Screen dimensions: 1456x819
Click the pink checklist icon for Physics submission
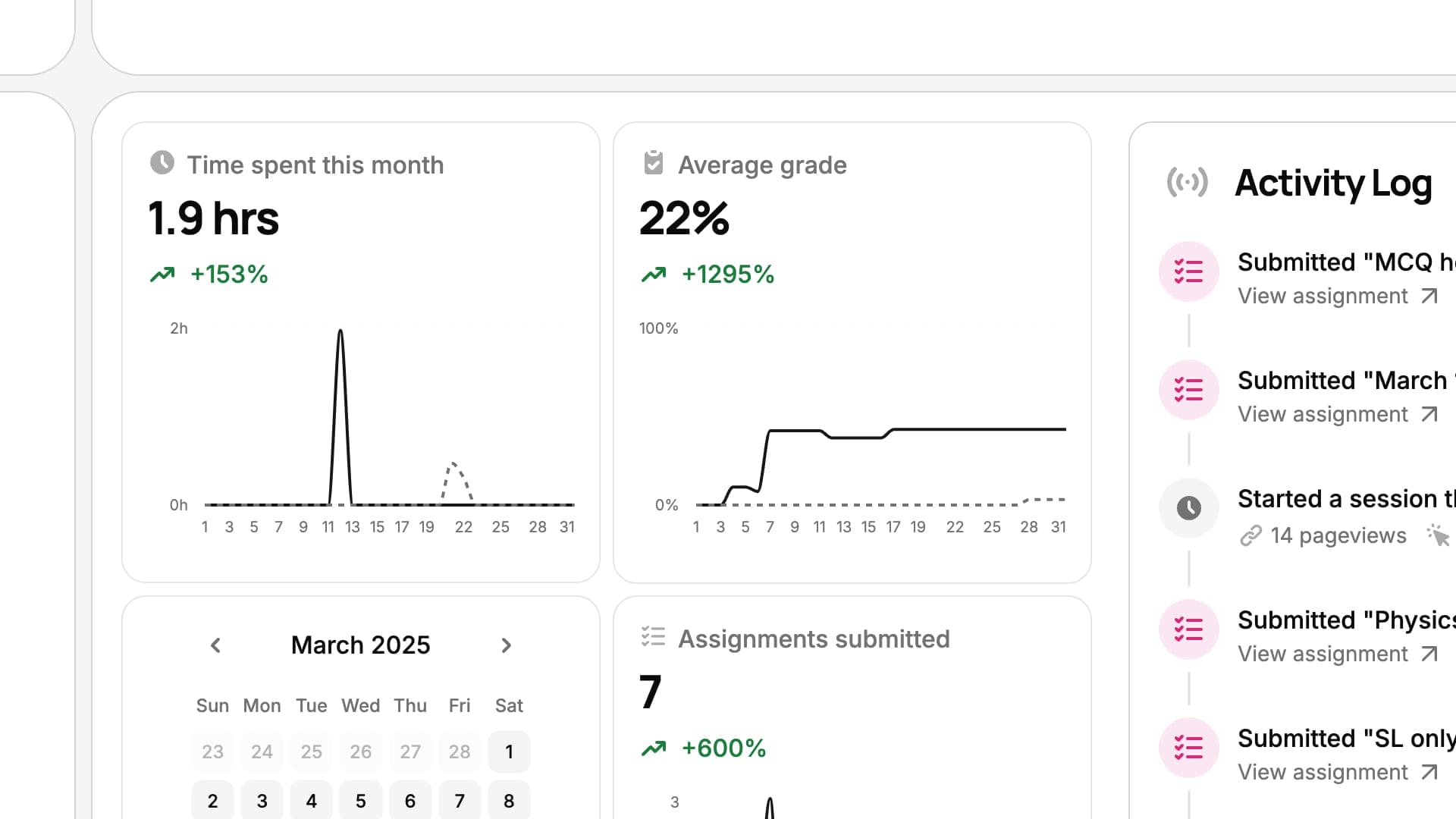click(1188, 629)
